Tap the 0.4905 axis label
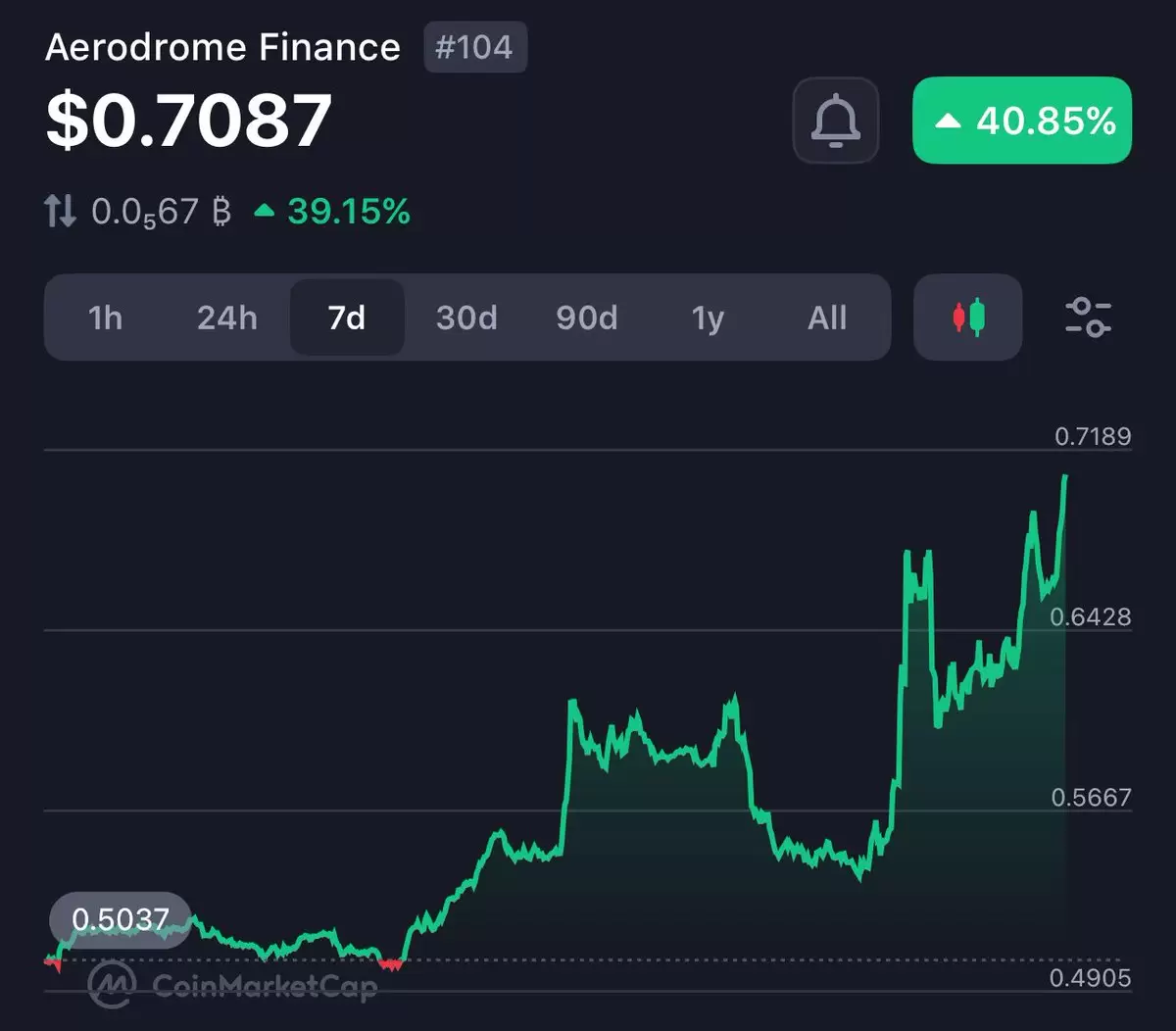 tap(1091, 977)
